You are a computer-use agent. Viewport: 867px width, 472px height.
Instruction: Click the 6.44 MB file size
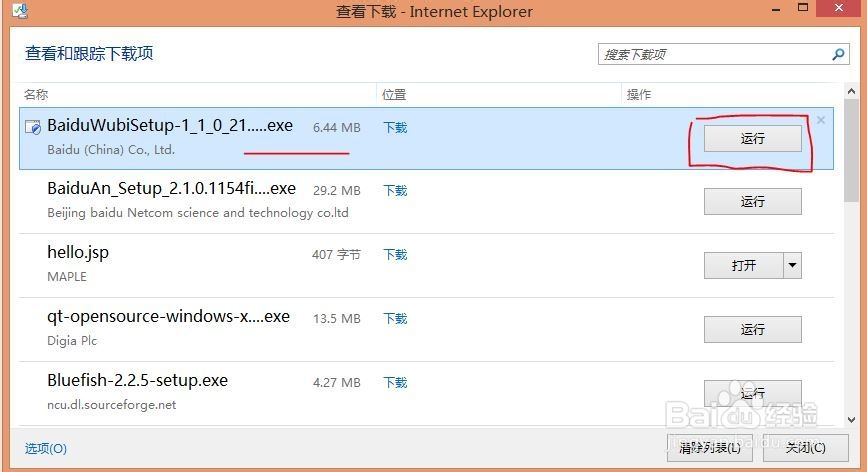[337, 128]
